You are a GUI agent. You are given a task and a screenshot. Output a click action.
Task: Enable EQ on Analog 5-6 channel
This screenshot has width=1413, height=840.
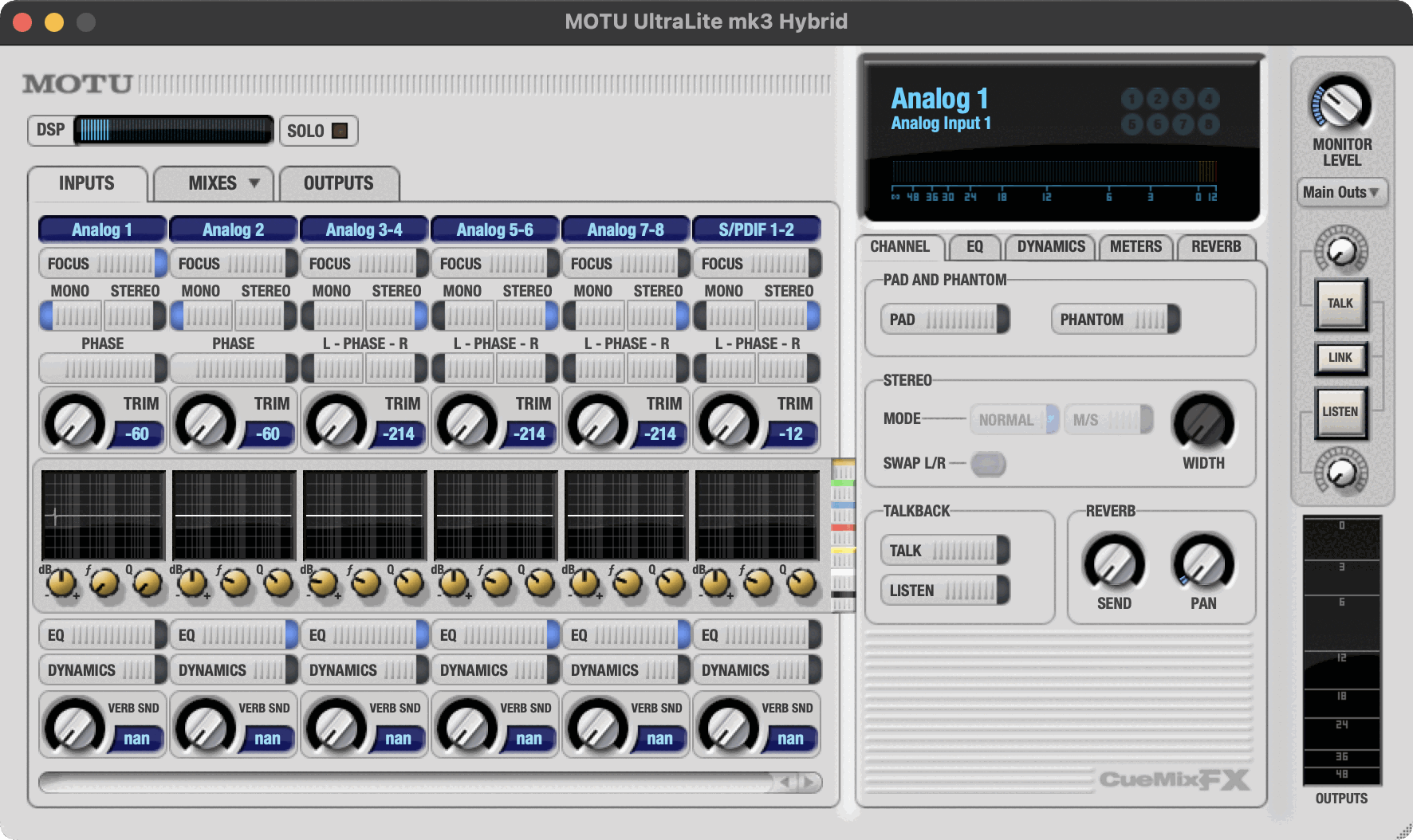click(x=495, y=635)
